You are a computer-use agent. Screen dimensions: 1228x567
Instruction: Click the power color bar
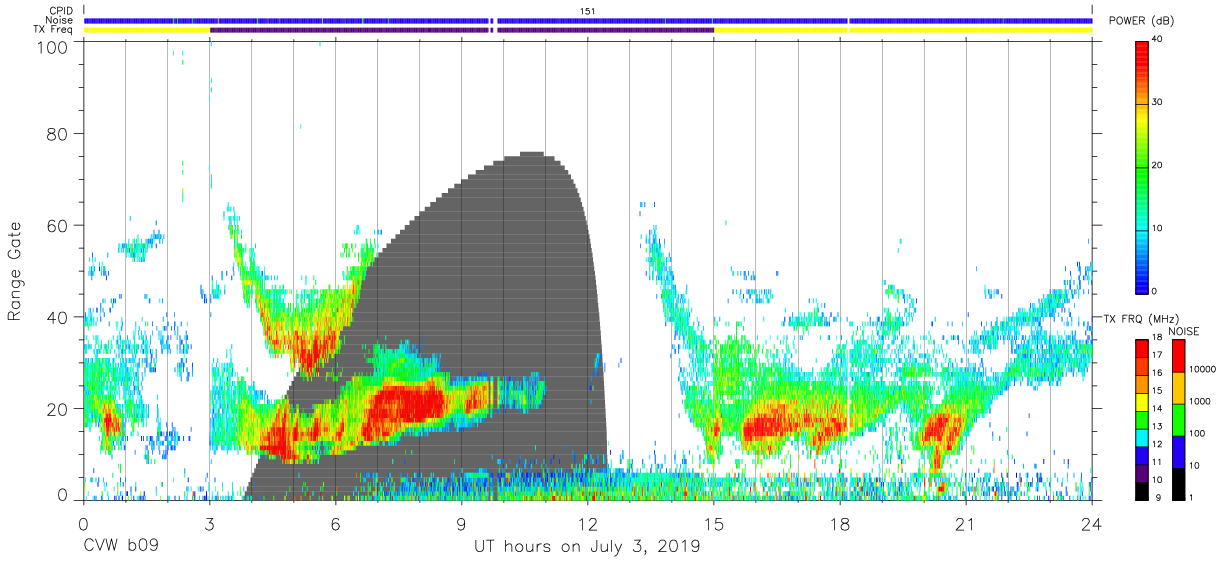(x=1142, y=166)
